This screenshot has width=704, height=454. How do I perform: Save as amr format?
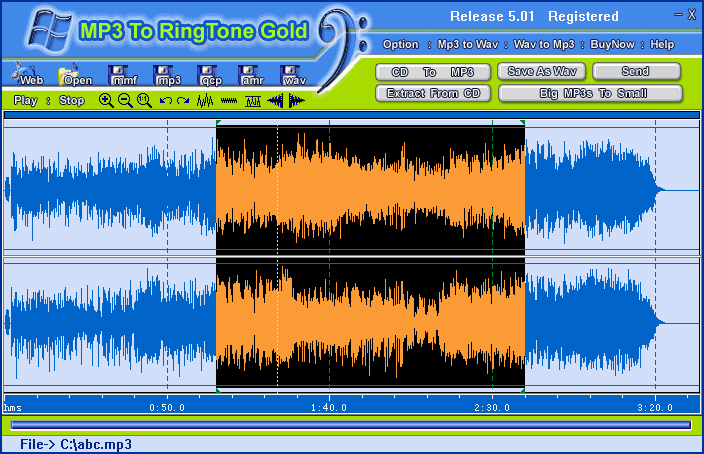coord(250,75)
